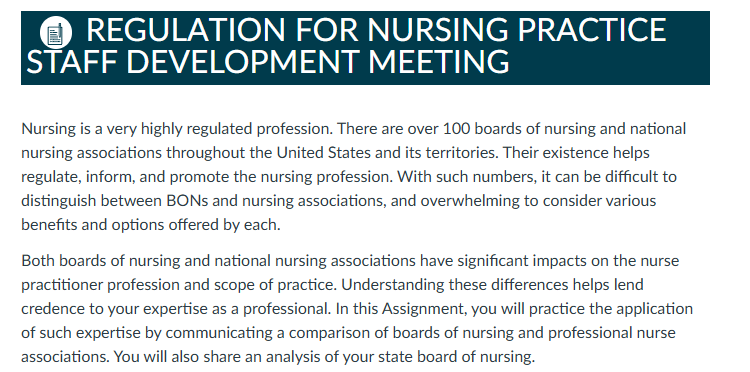Image resolution: width=750 pixels, height=372 pixels.
Task: Click the word "credence" in the second paragraph
Action: coord(53,309)
